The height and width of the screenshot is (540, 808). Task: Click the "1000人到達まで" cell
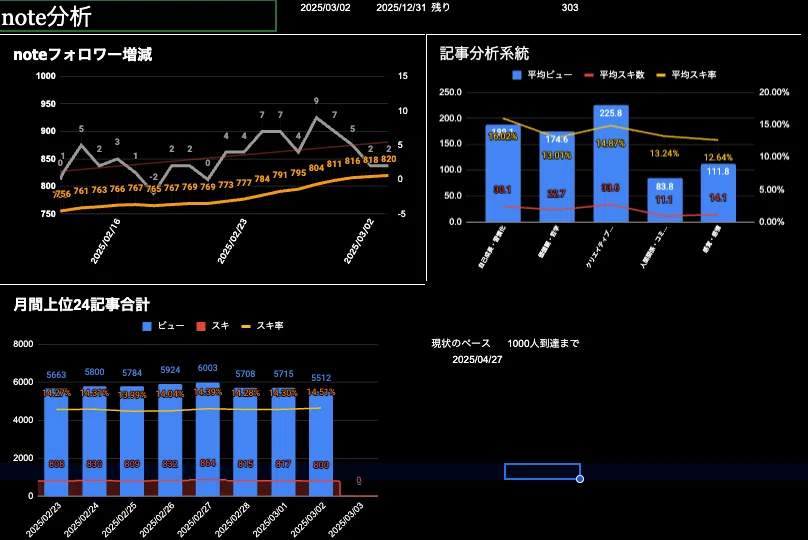click(x=543, y=343)
